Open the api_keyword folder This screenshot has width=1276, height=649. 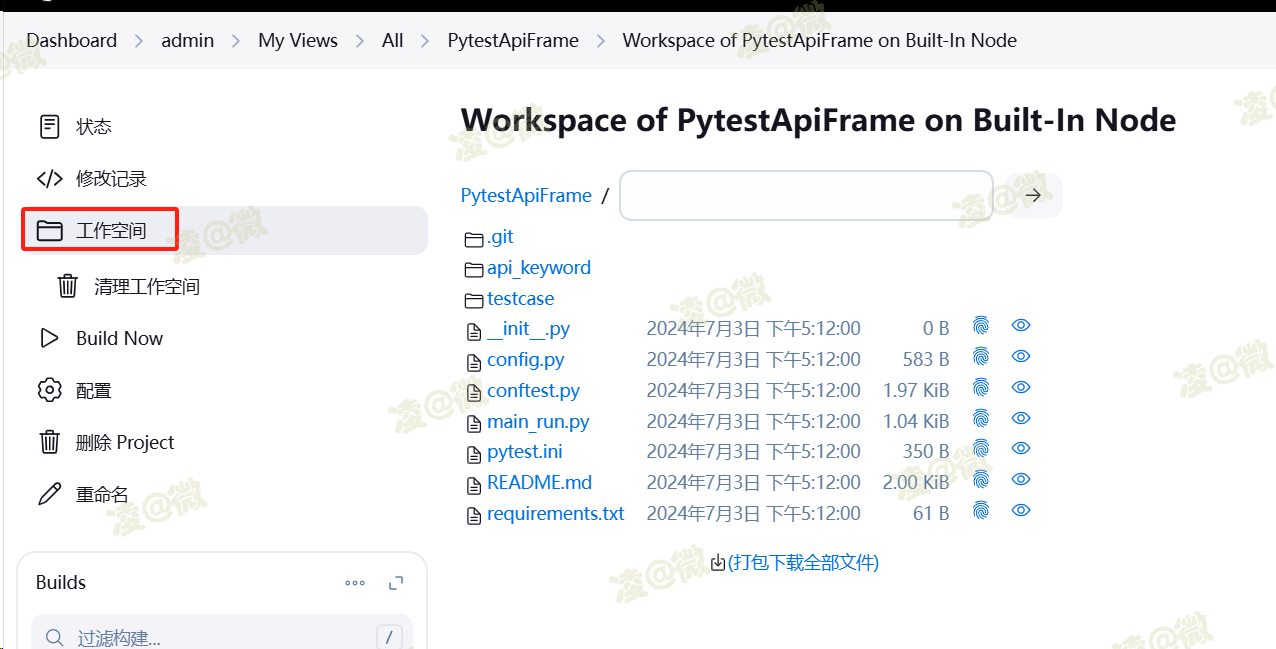point(538,268)
